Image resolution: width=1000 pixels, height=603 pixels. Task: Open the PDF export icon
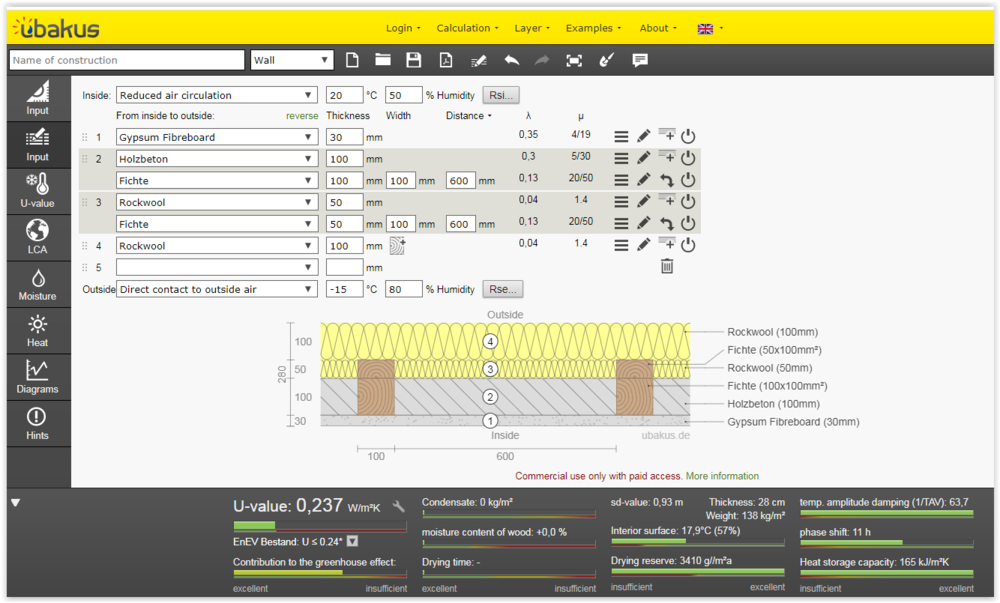click(446, 60)
